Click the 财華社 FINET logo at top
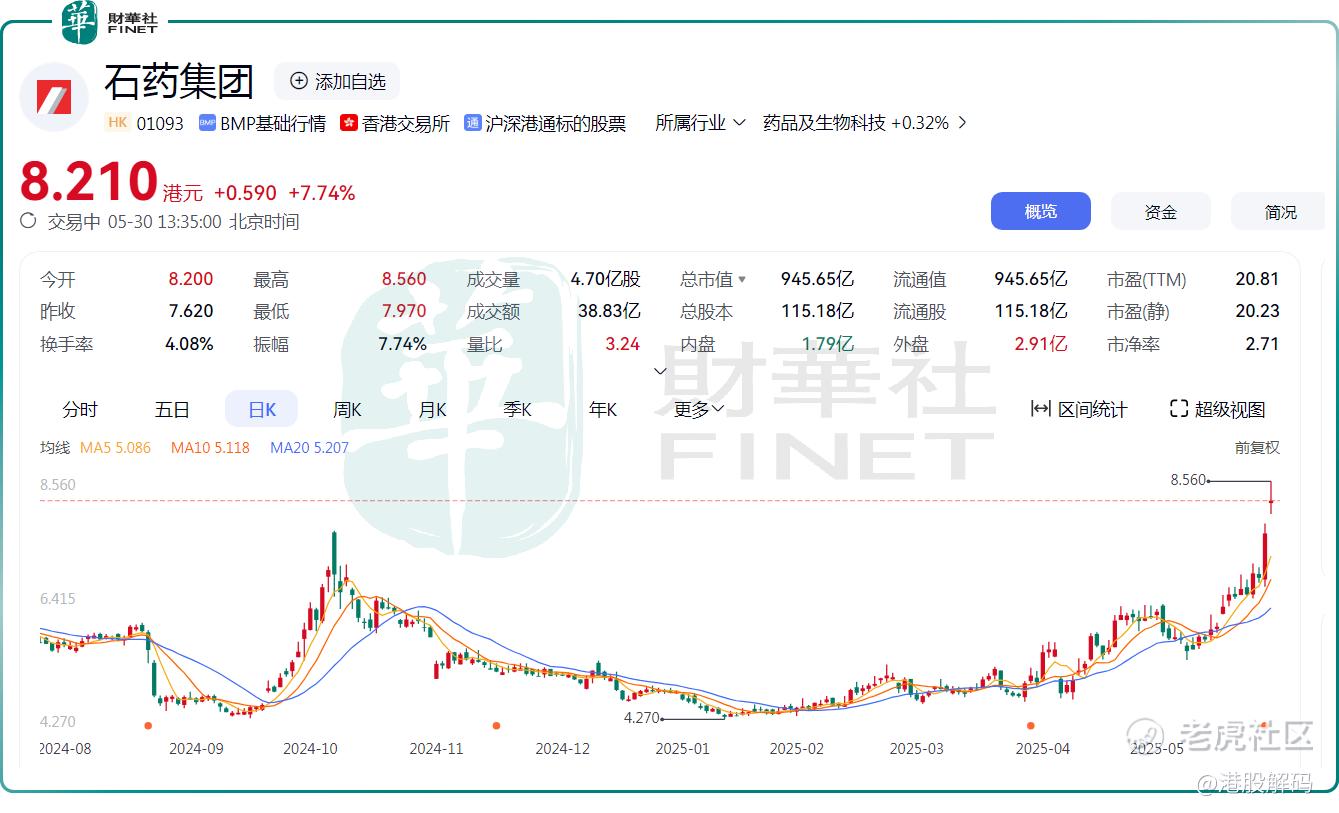Screen dimensions: 1339x813 [110, 22]
